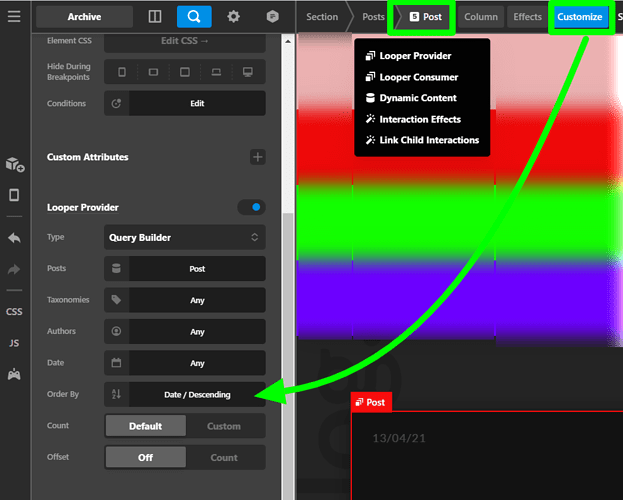Open the global JS editor
Screen dimensions: 623x500
coord(14,343)
